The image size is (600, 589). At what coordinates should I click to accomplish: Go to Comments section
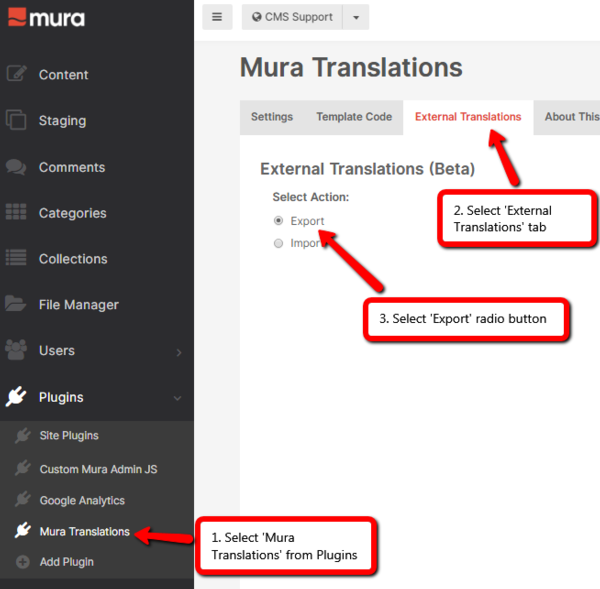pyautogui.click(x=72, y=167)
